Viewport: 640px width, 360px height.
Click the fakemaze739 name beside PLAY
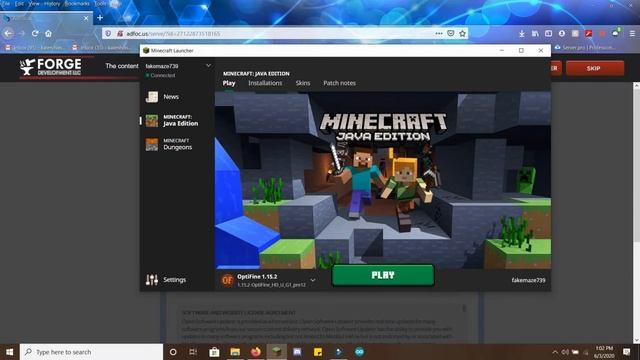528,280
